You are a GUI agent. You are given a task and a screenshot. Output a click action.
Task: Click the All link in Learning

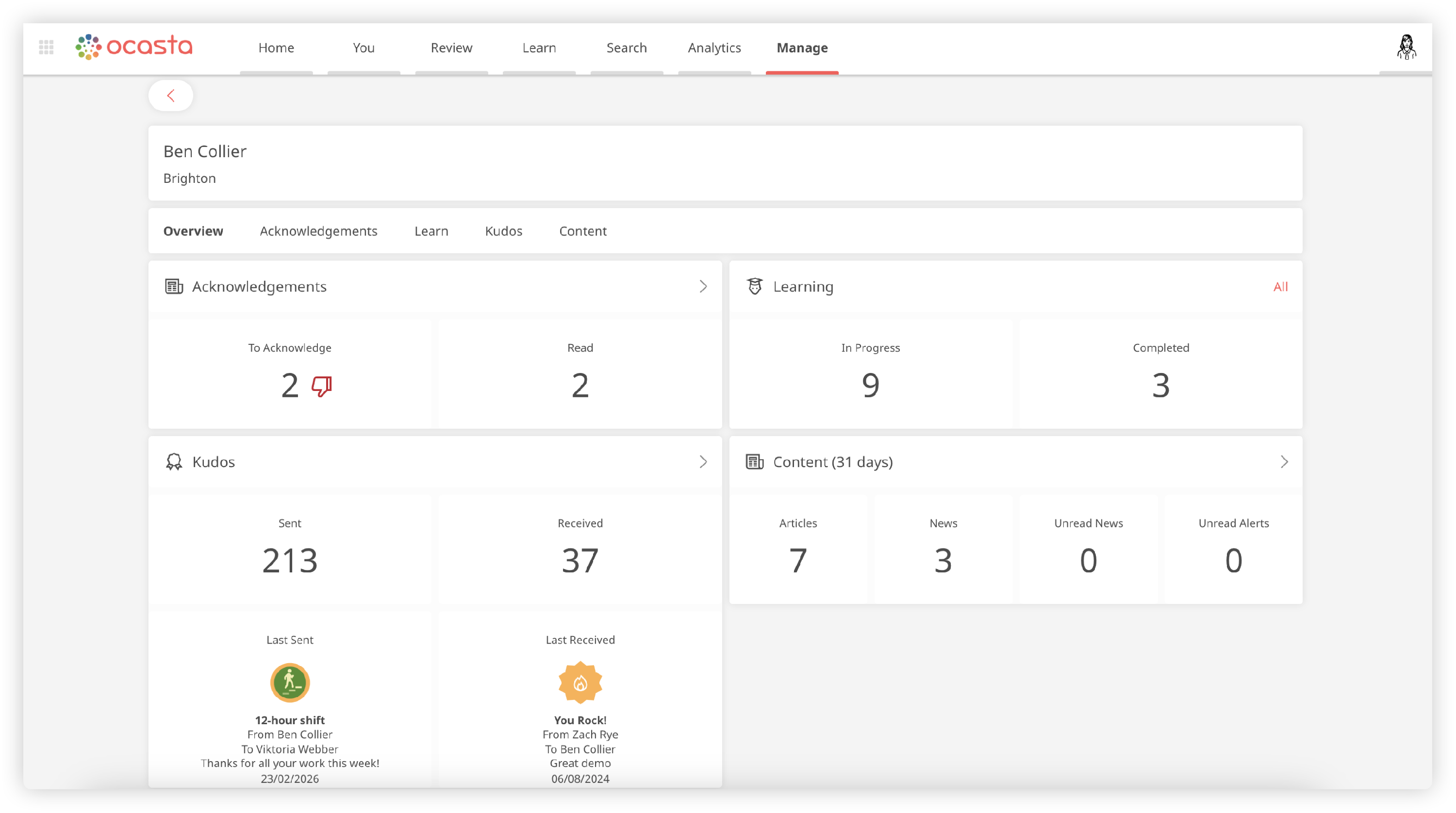1280,287
